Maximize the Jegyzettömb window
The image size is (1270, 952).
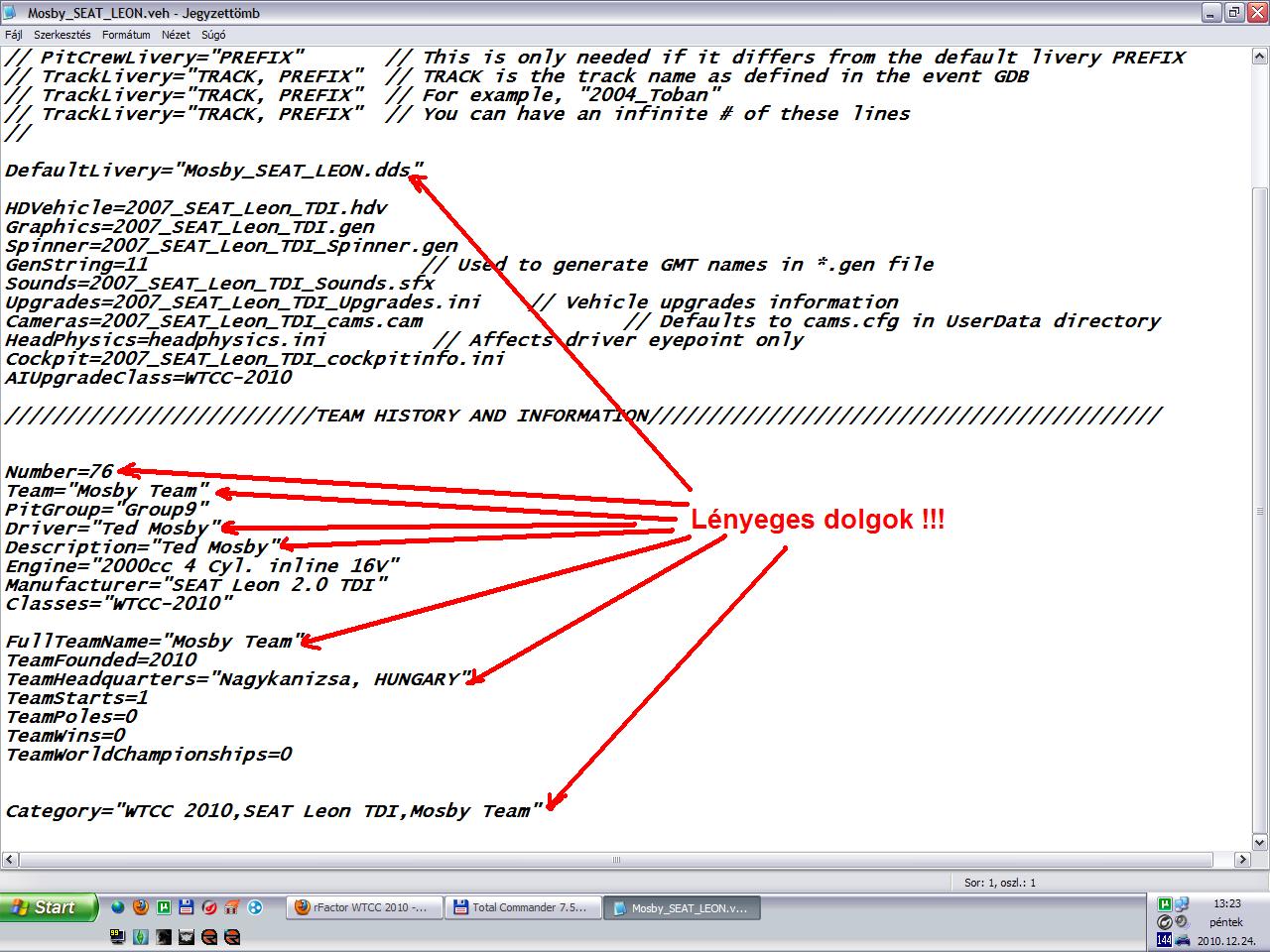pyautogui.click(x=1234, y=13)
